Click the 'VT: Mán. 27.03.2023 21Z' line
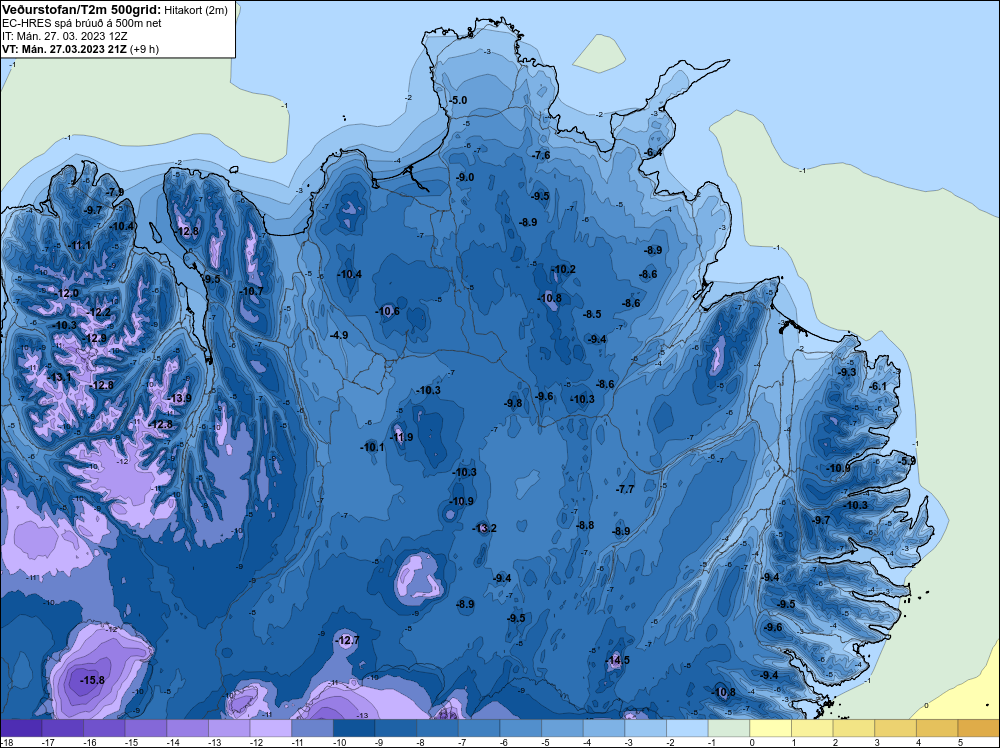This screenshot has width=1000, height=748. [64, 49]
